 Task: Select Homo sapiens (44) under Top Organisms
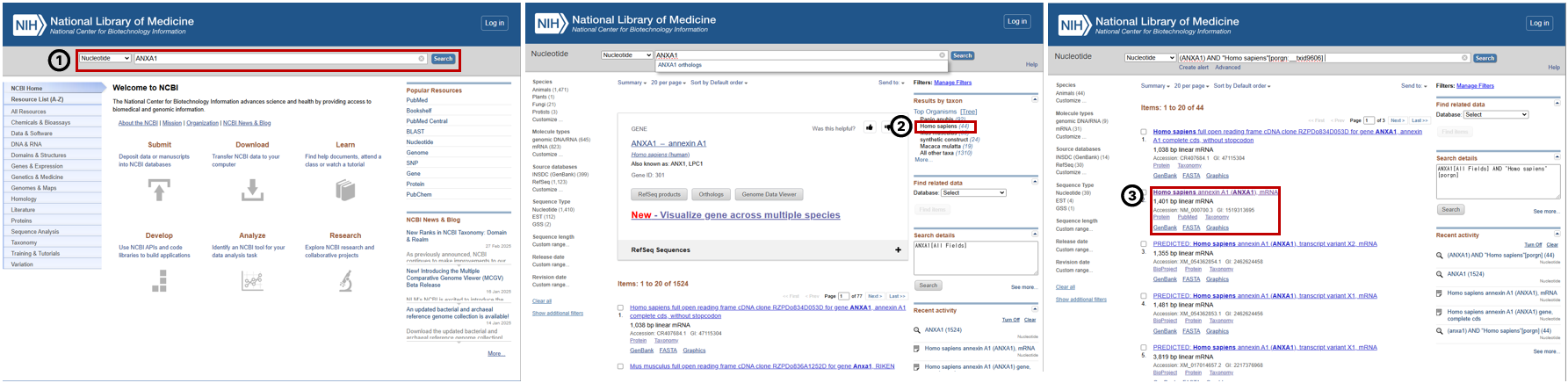point(944,126)
